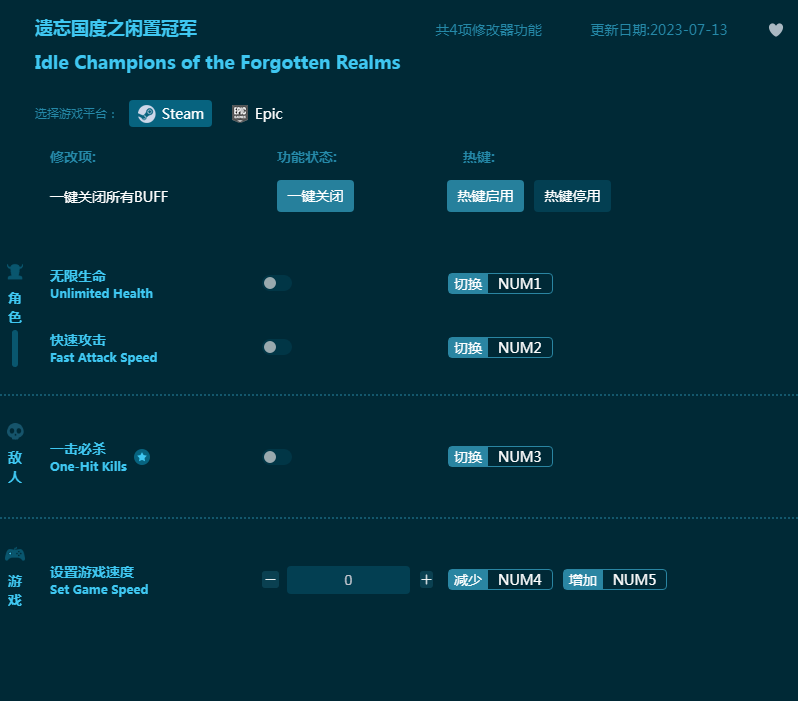This screenshot has width=798, height=701.
Task: Click the NUM2 hotkey button
Action: tap(500, 348)
